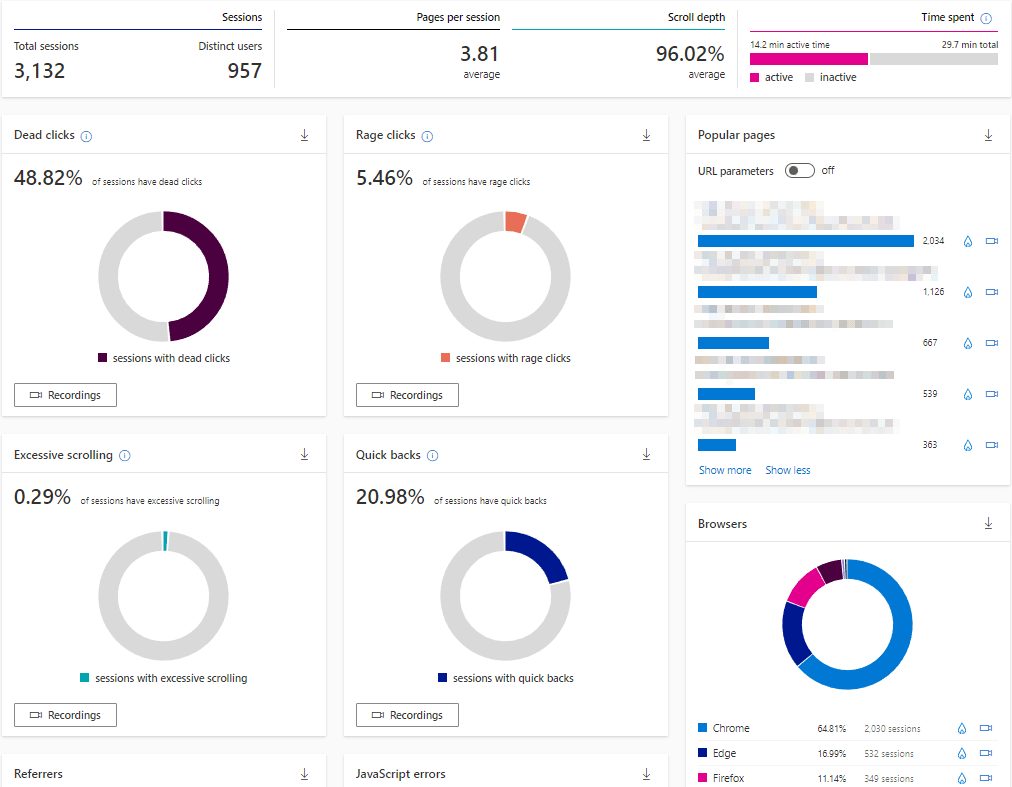The image size is (1012, 787).
Task: Click the Show more link
Action: 725,470
